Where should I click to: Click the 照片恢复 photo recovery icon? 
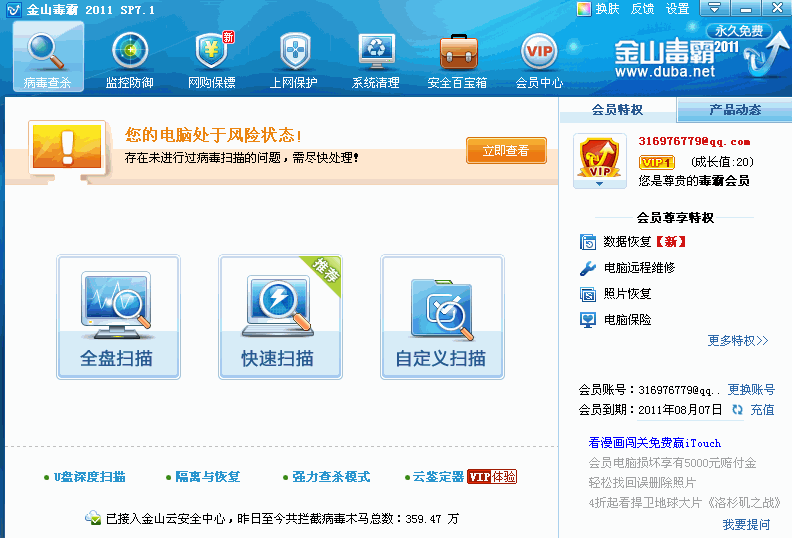coord(587,294)
